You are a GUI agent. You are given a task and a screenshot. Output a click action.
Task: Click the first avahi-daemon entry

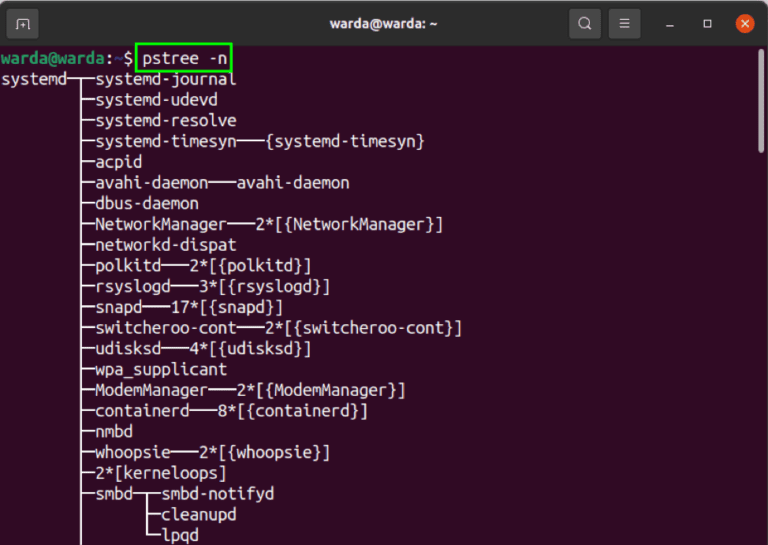151,183
